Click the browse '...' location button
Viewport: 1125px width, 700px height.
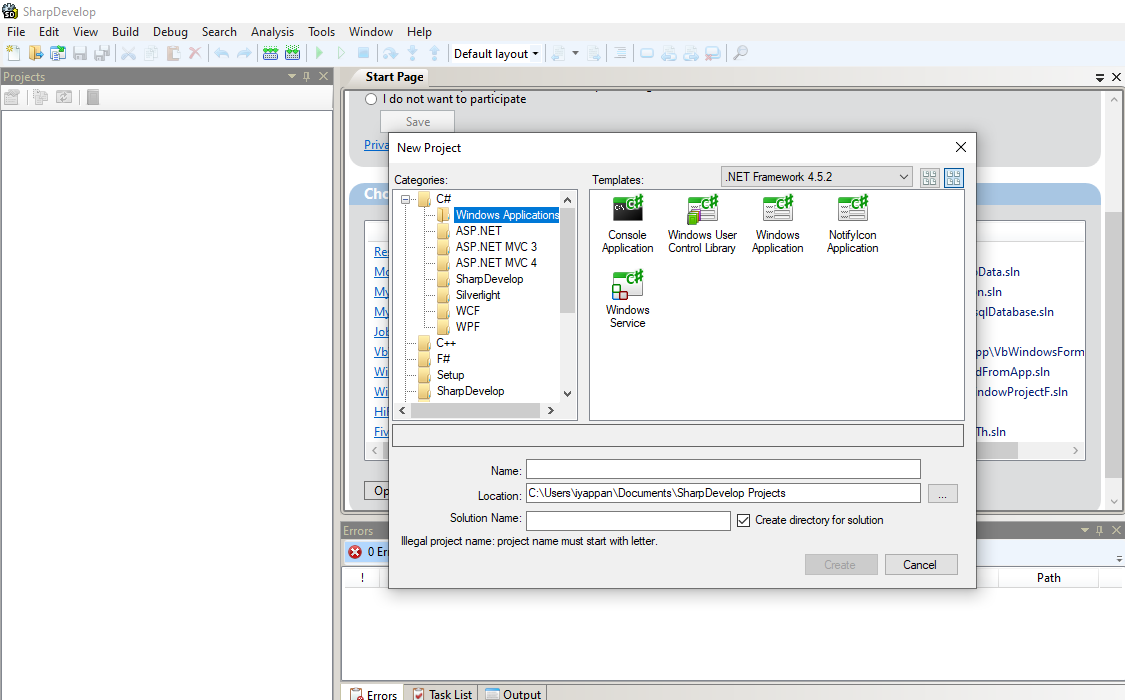(x=943, y=494)
